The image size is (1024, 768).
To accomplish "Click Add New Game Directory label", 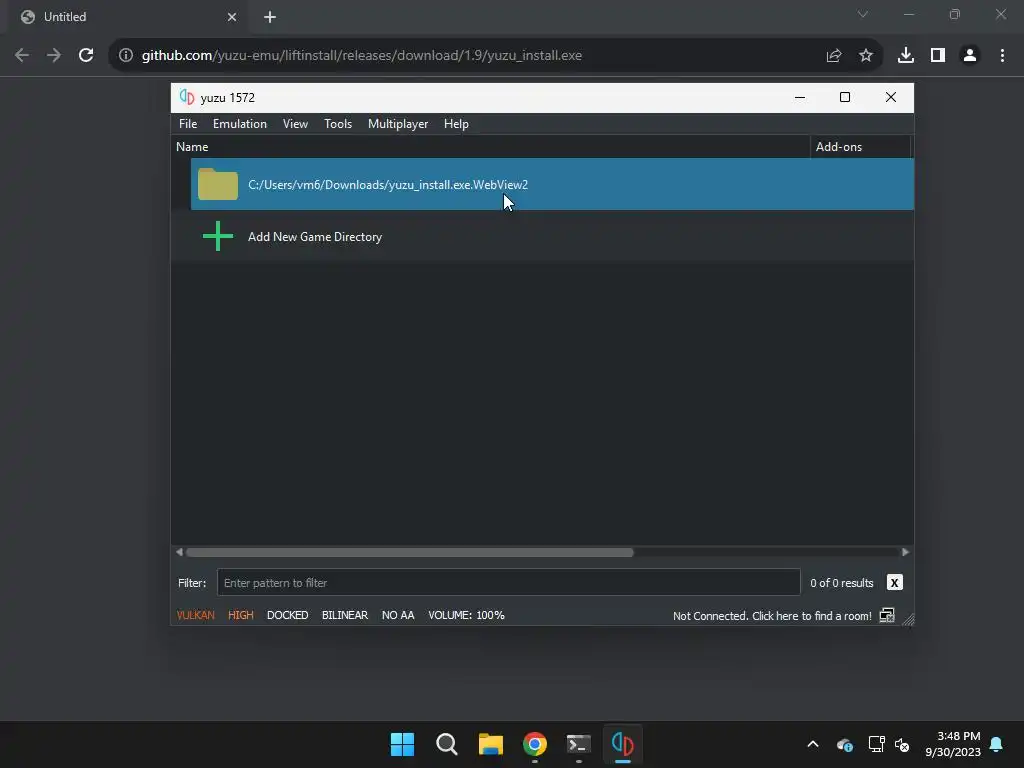I will 315,237.
